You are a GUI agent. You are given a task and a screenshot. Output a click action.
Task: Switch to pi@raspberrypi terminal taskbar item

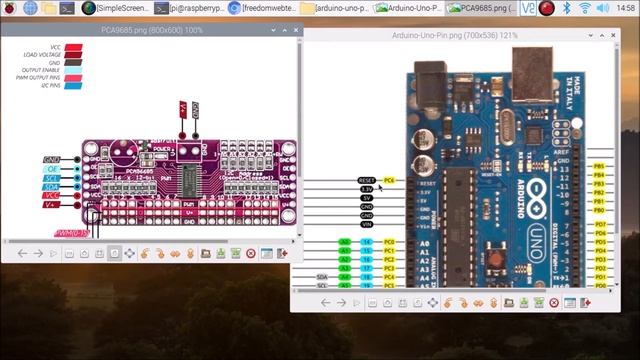(189, 8)
